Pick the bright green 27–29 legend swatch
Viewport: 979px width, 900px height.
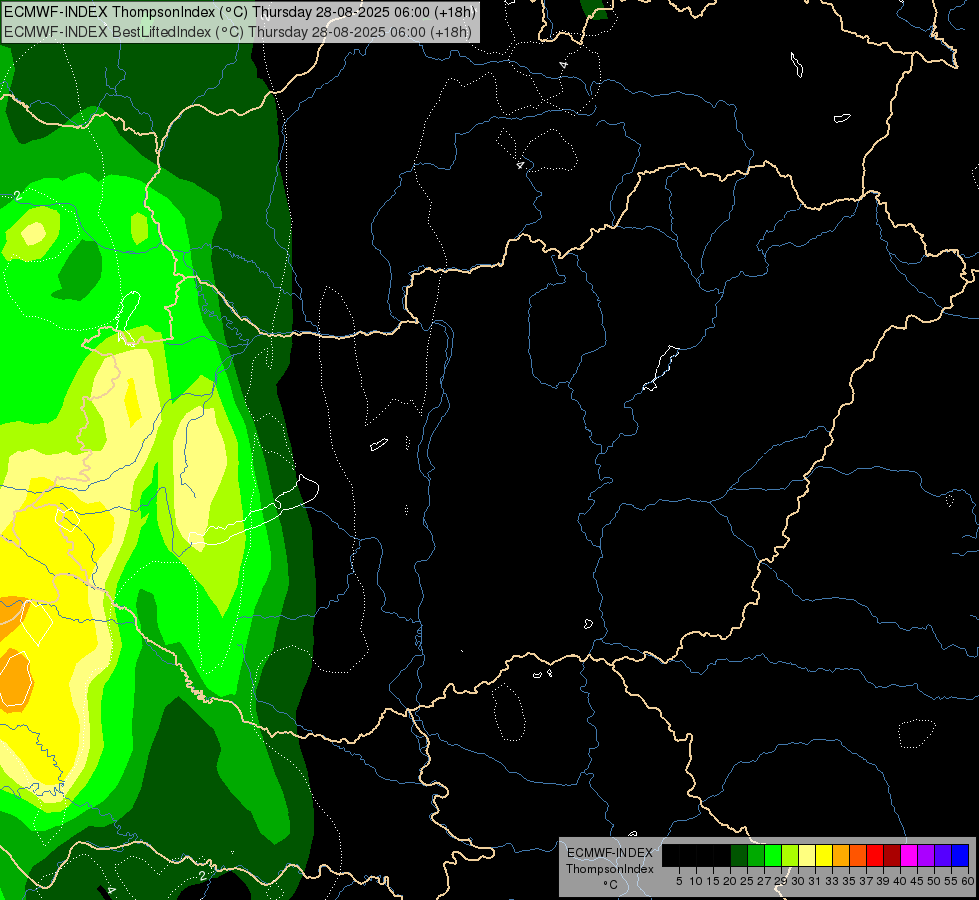[x=773, y=855]
